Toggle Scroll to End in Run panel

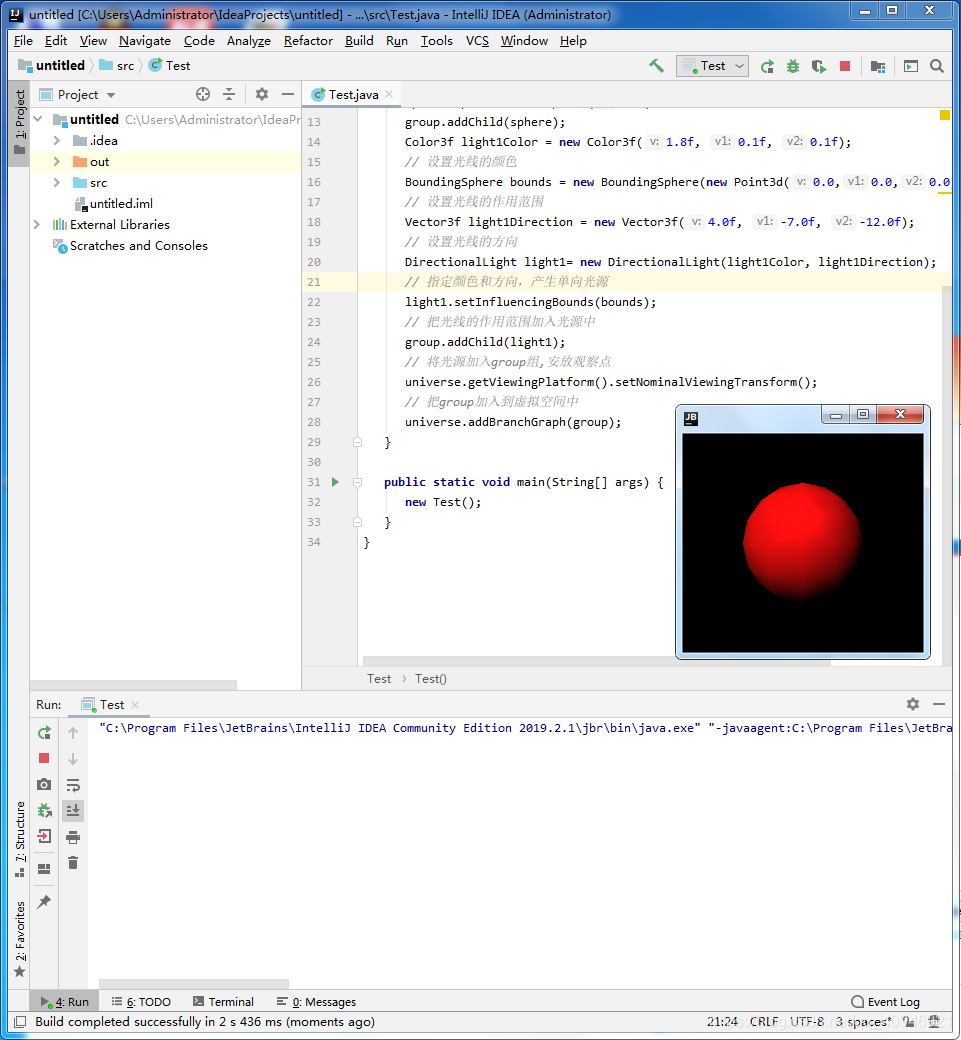pyautogui.click(x=73, y=811)
